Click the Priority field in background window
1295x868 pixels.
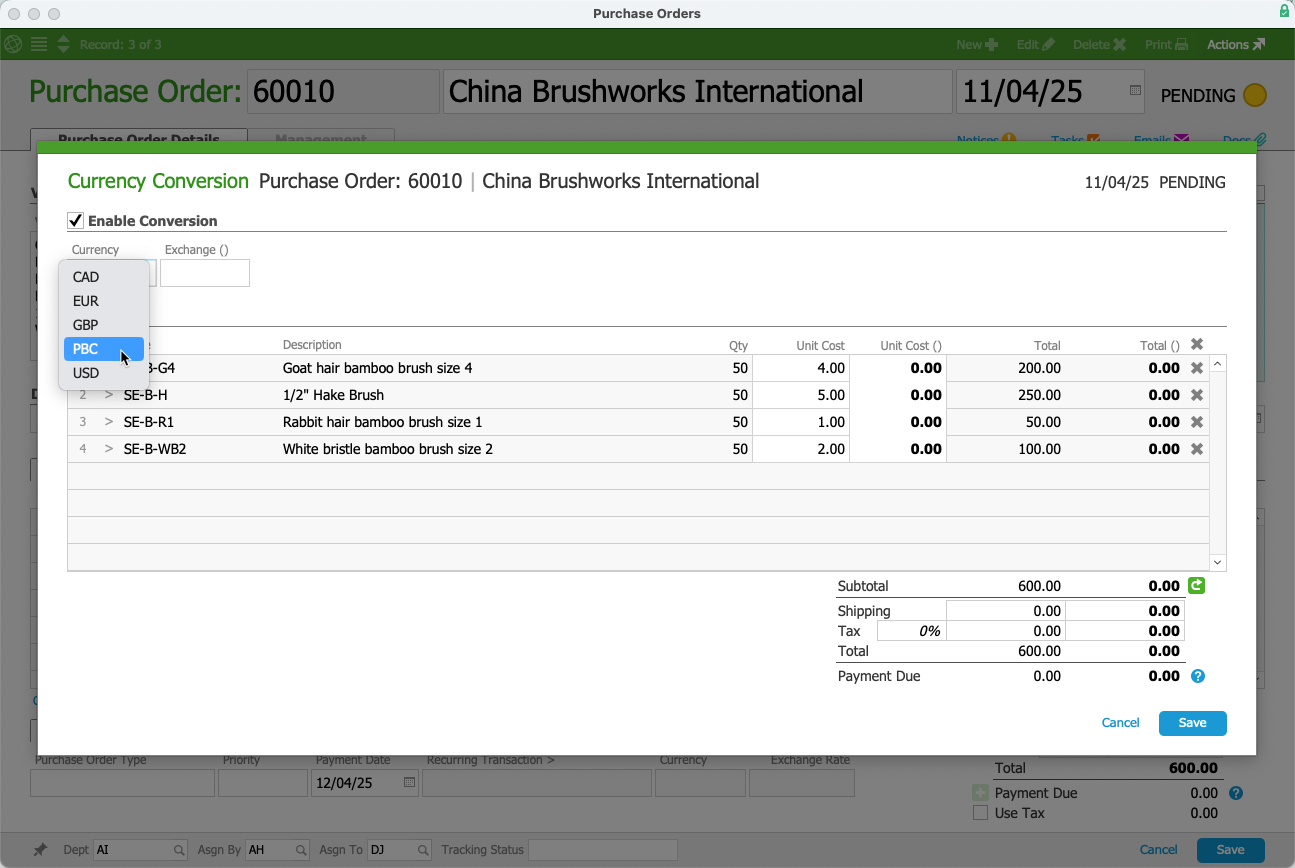click(263, 783)
